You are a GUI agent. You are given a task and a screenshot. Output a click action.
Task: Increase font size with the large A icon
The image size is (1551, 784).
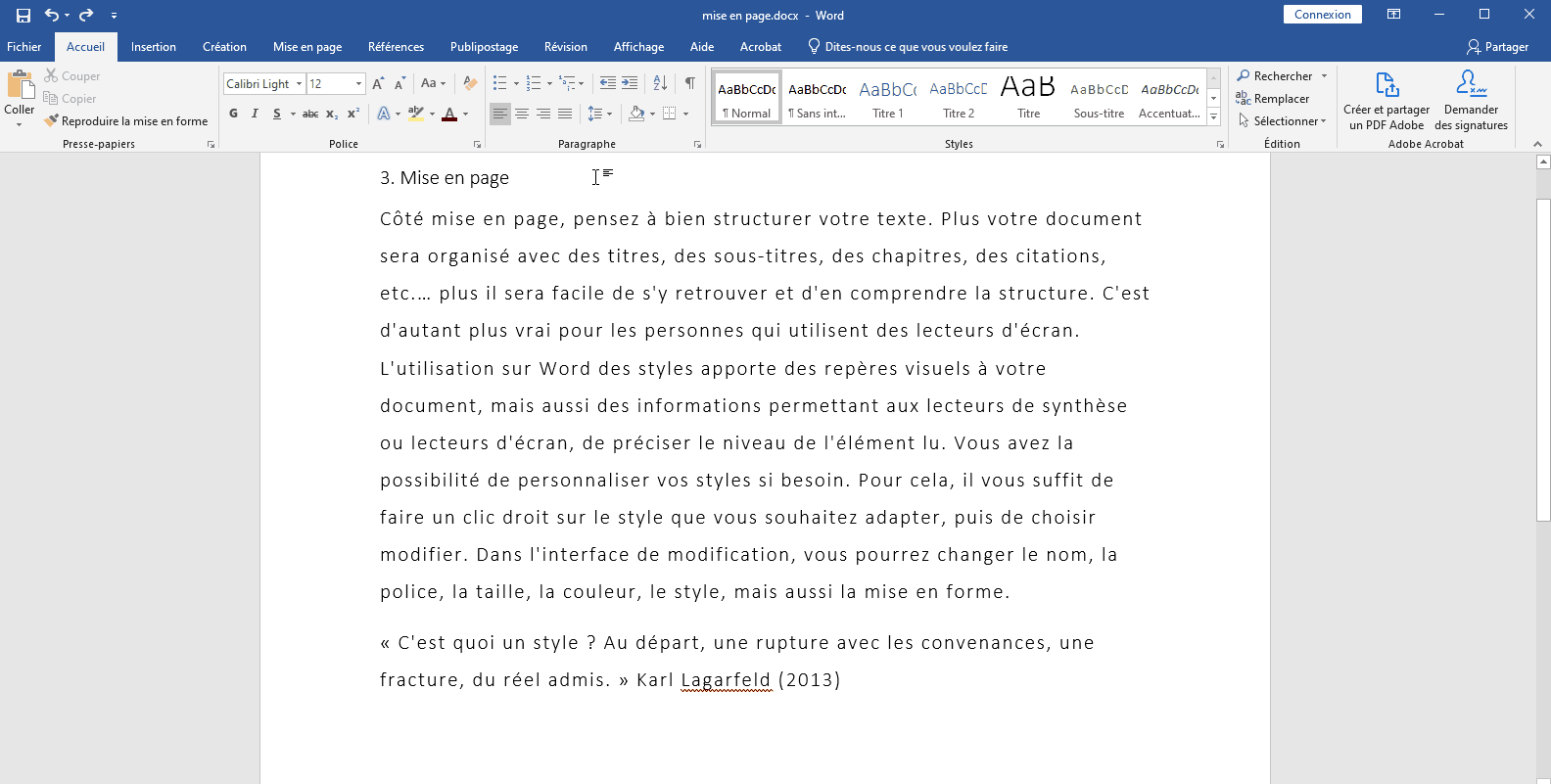tap(378, 83)
